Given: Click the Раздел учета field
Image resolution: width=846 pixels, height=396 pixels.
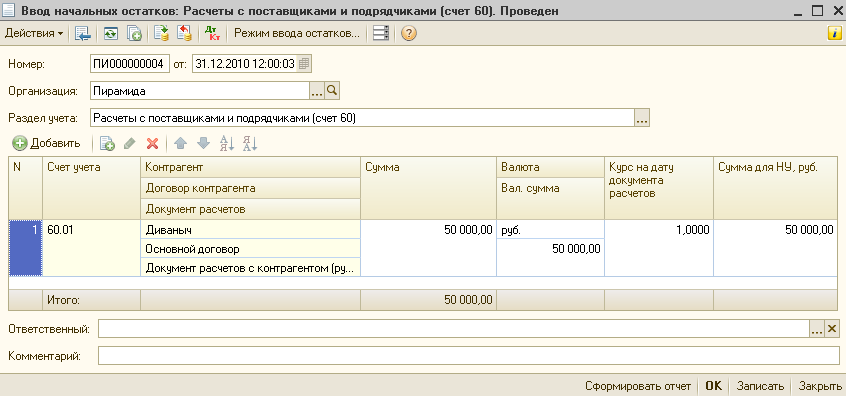Looking at the screenshot, I should click(x=362, y=118).
